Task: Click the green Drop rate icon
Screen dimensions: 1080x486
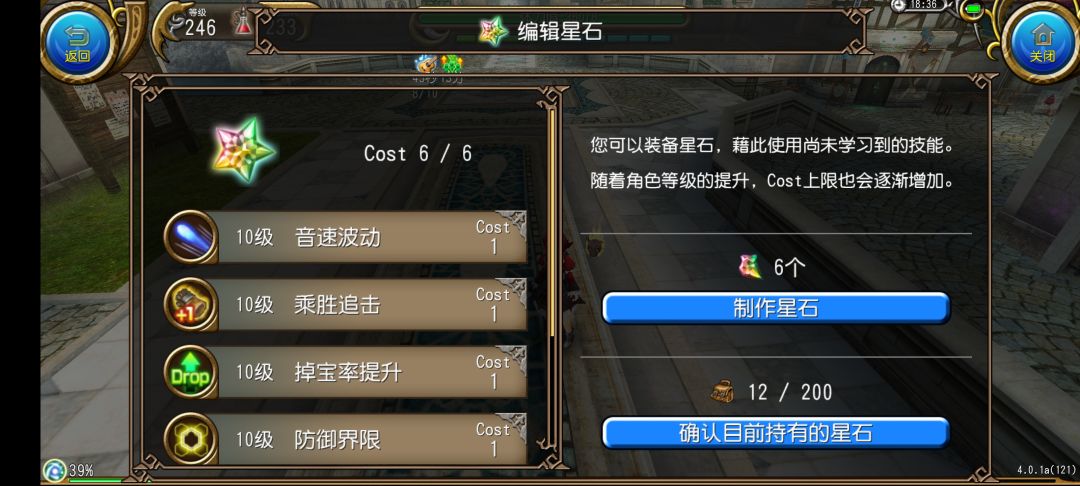Action: [x=191, y=372]
